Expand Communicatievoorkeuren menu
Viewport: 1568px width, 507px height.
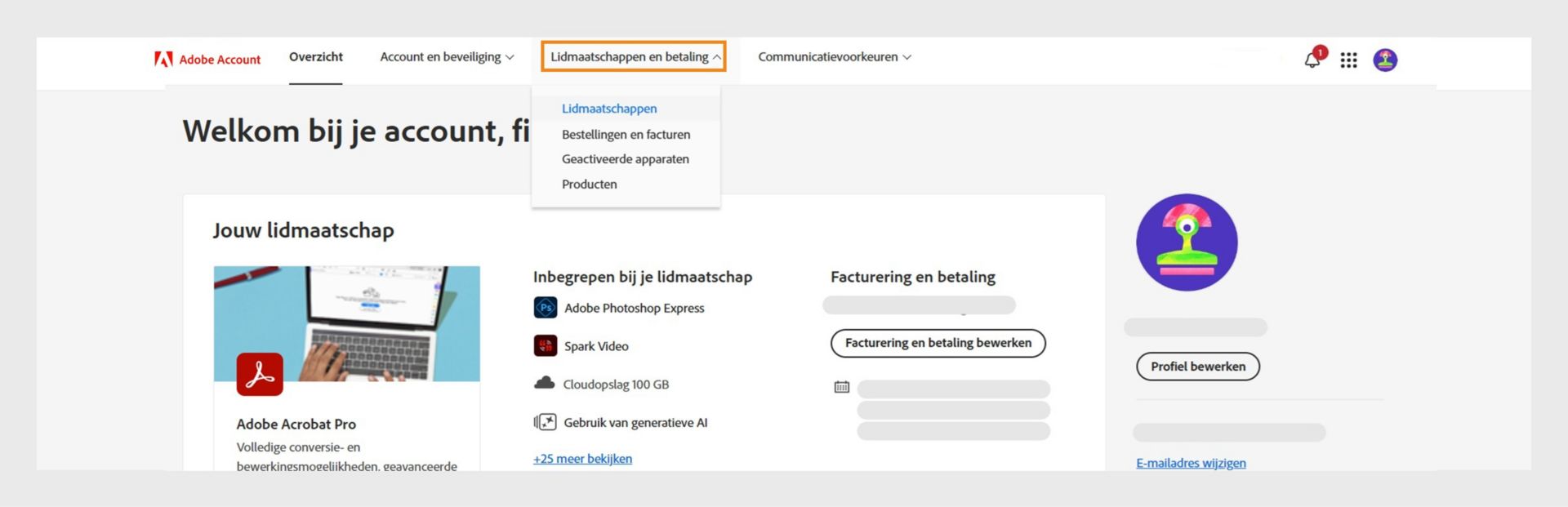835,57
